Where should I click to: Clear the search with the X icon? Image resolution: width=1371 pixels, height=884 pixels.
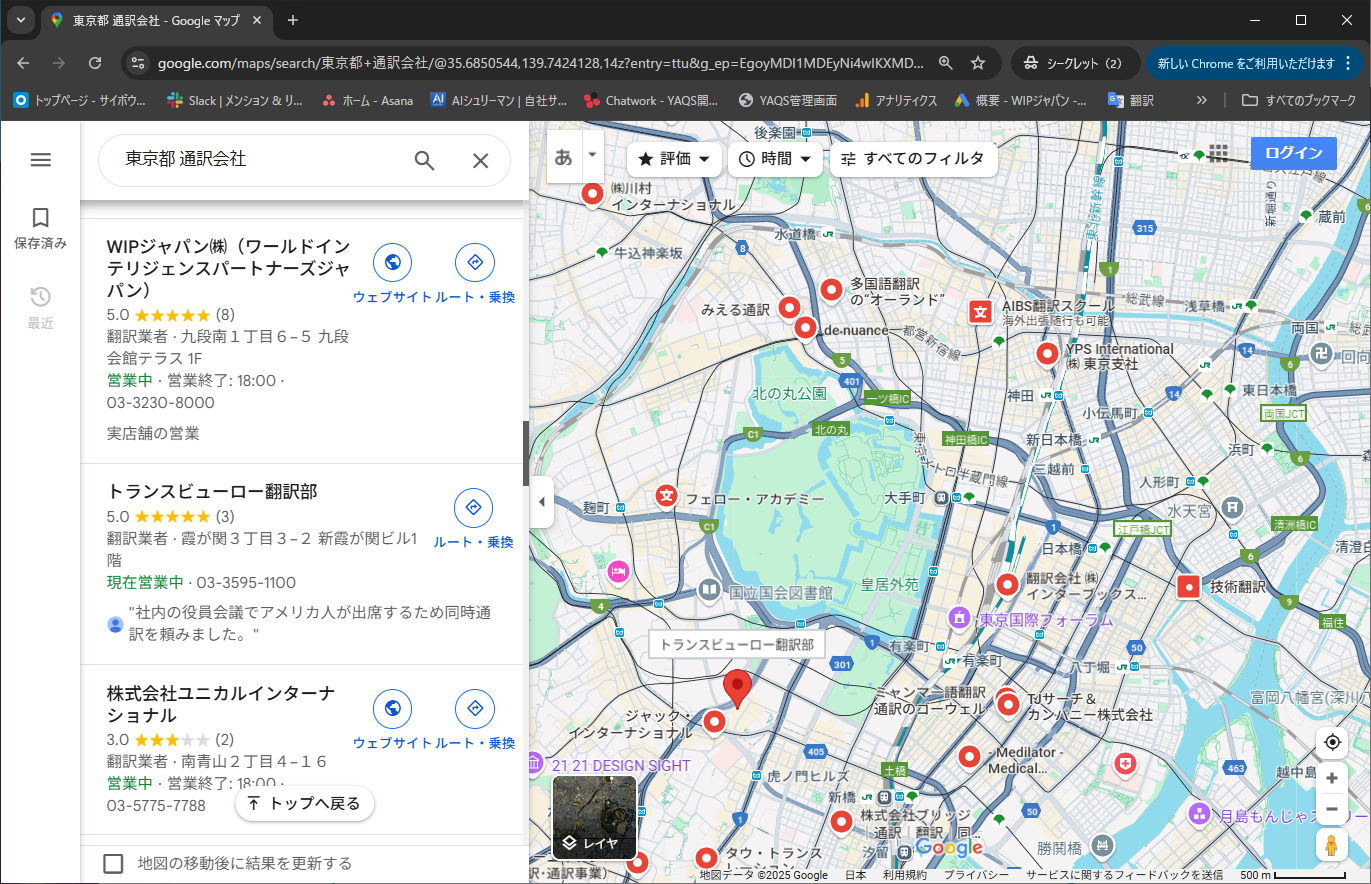pos(480,160)
